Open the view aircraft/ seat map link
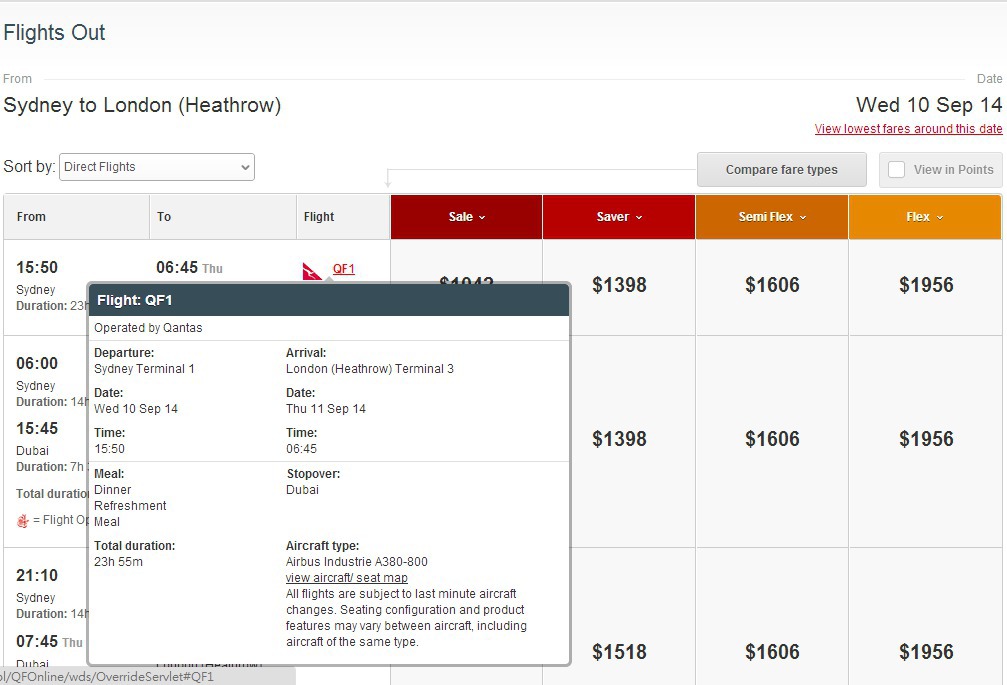Viewport: 1007px width, 685px height. [346, 578]
